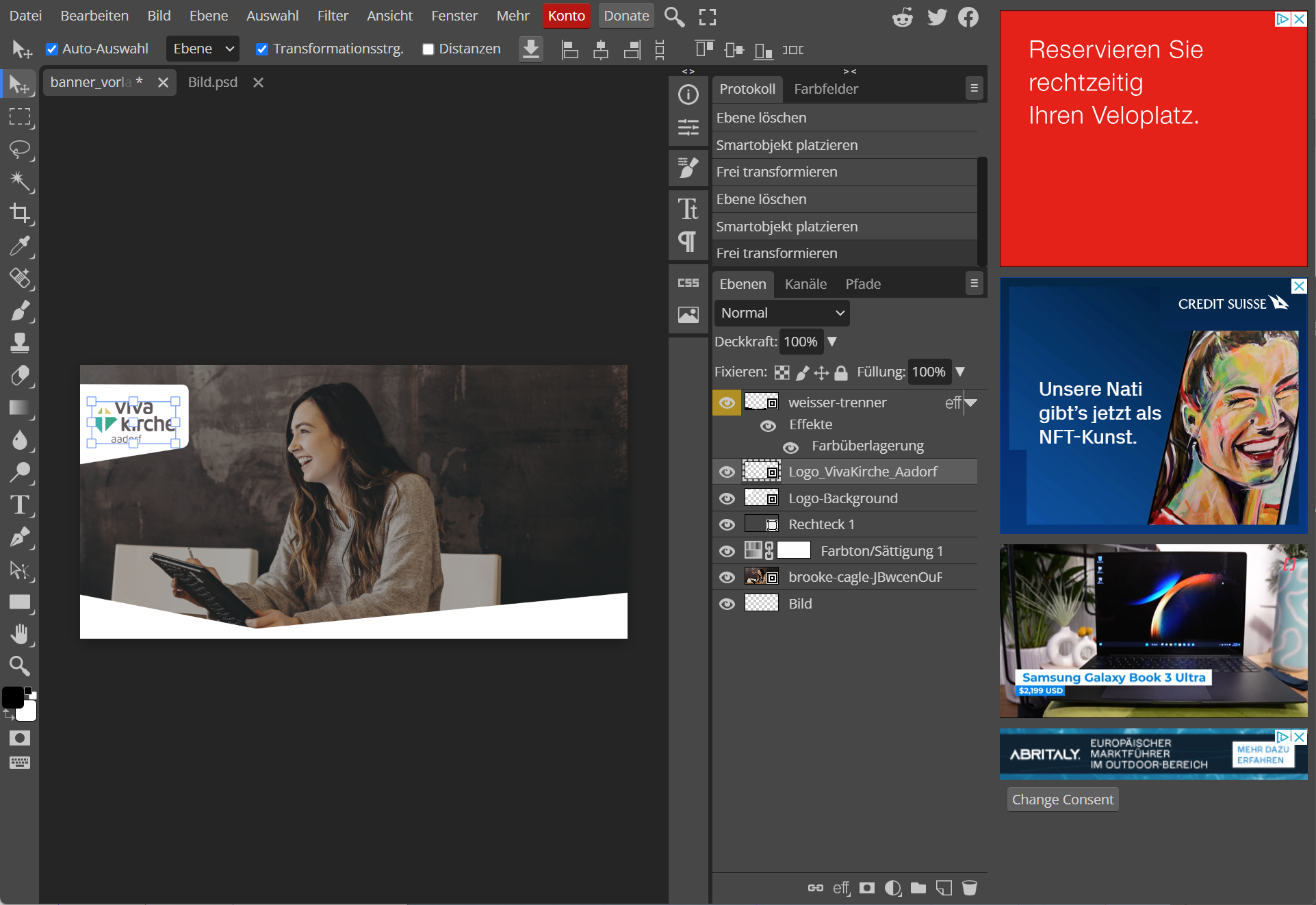Click the delete layer trash icon

[969, 888]
